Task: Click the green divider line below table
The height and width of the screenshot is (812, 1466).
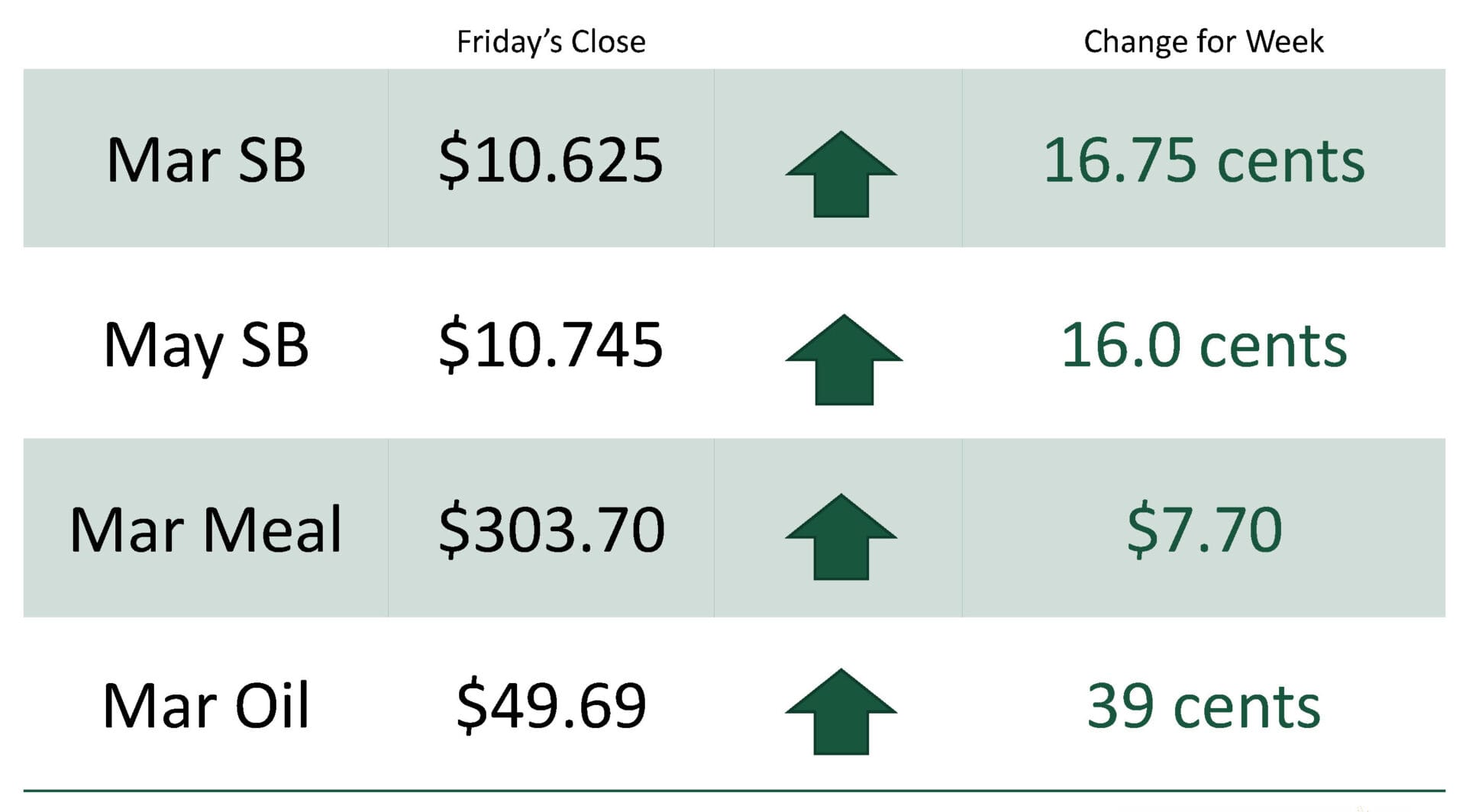Action: (x=733, y=791)
